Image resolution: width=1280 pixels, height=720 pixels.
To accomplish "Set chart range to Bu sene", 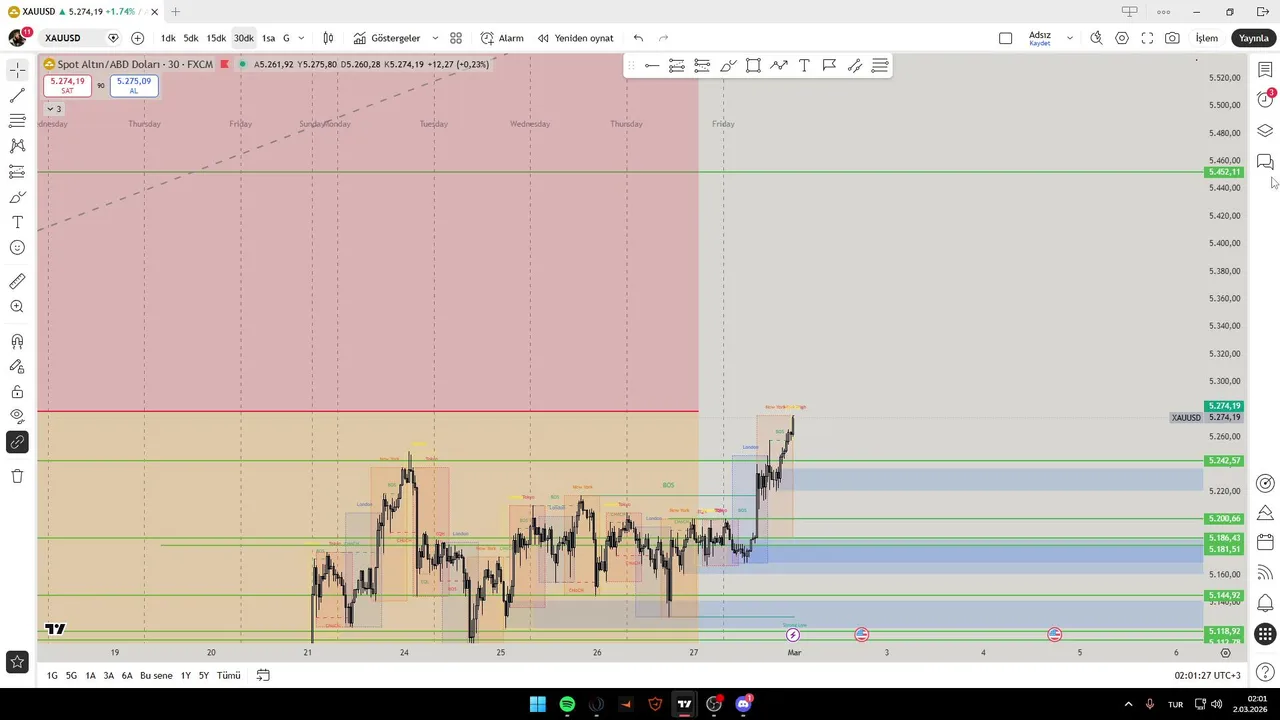I will (x=156, y=676).
